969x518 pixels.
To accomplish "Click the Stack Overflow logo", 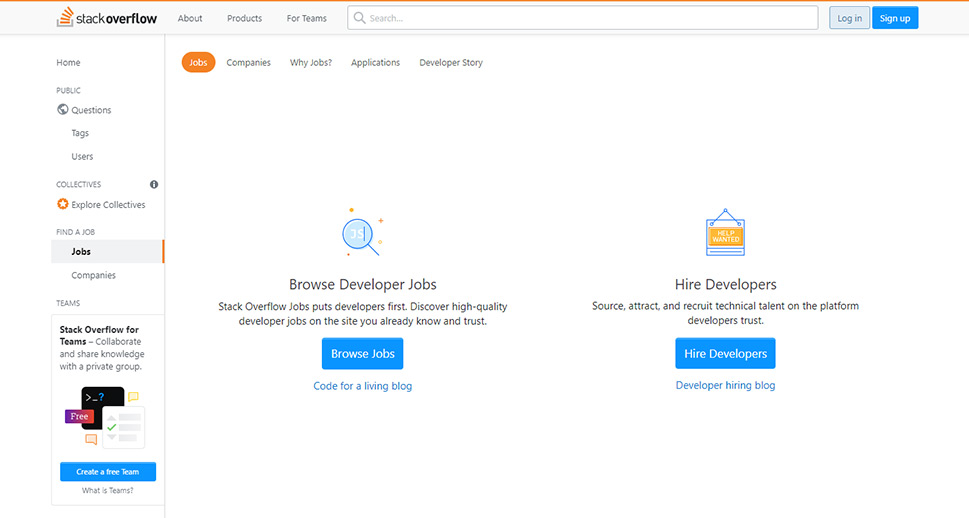I will [x=107, y=18].
